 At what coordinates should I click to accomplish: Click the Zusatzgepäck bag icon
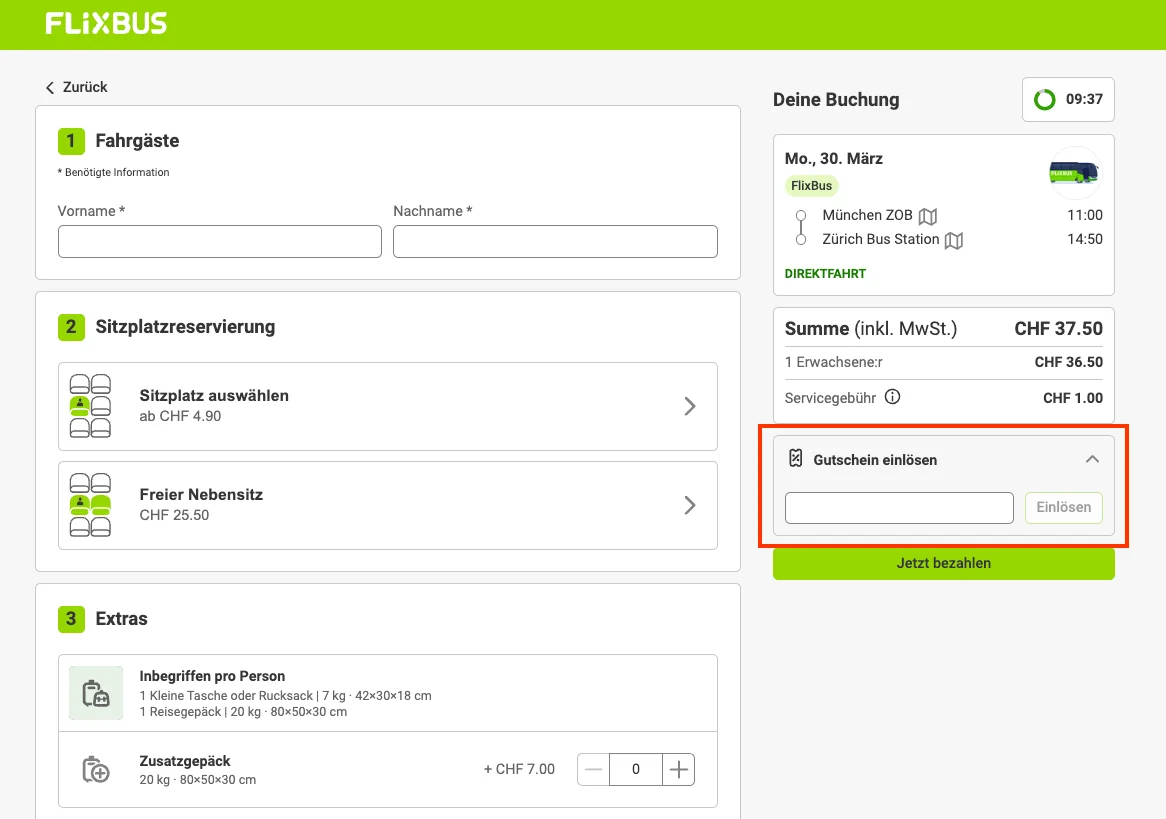[95, 769]
